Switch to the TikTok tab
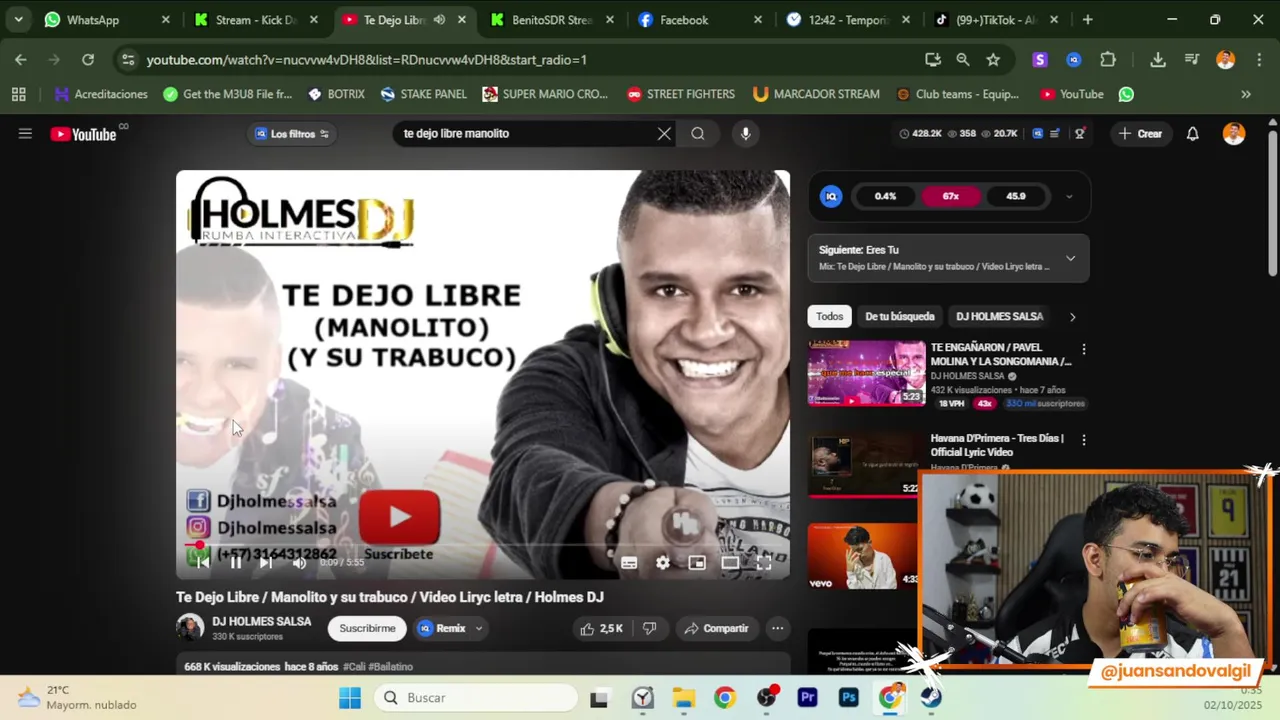1280x720 pixels. (996, 20)
